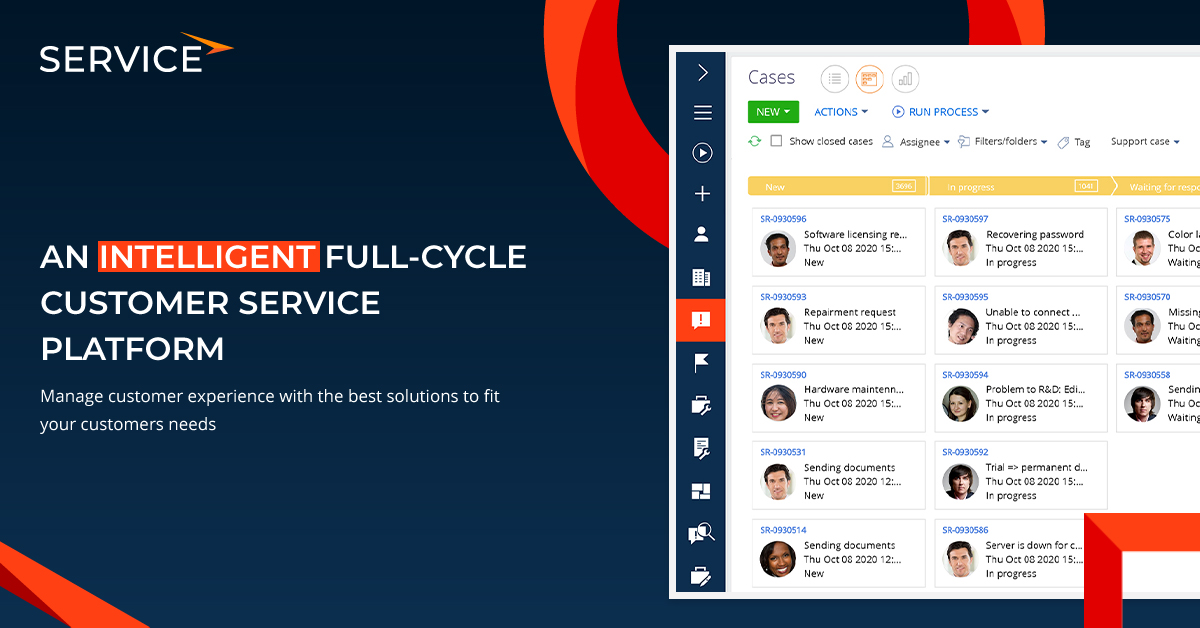
Task: Open the Support case dropdown
Action: point(1144,141)
